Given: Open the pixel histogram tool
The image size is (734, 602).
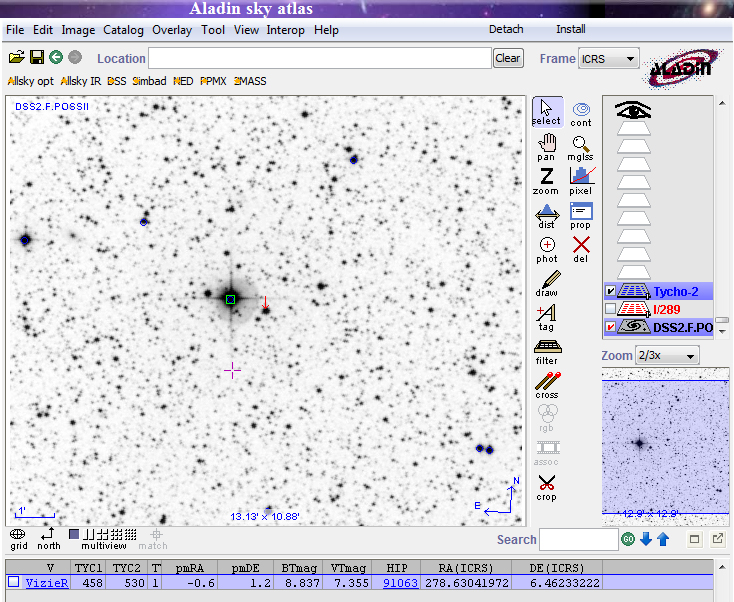Looking at the screenshot, I should (x=581, y=182).
